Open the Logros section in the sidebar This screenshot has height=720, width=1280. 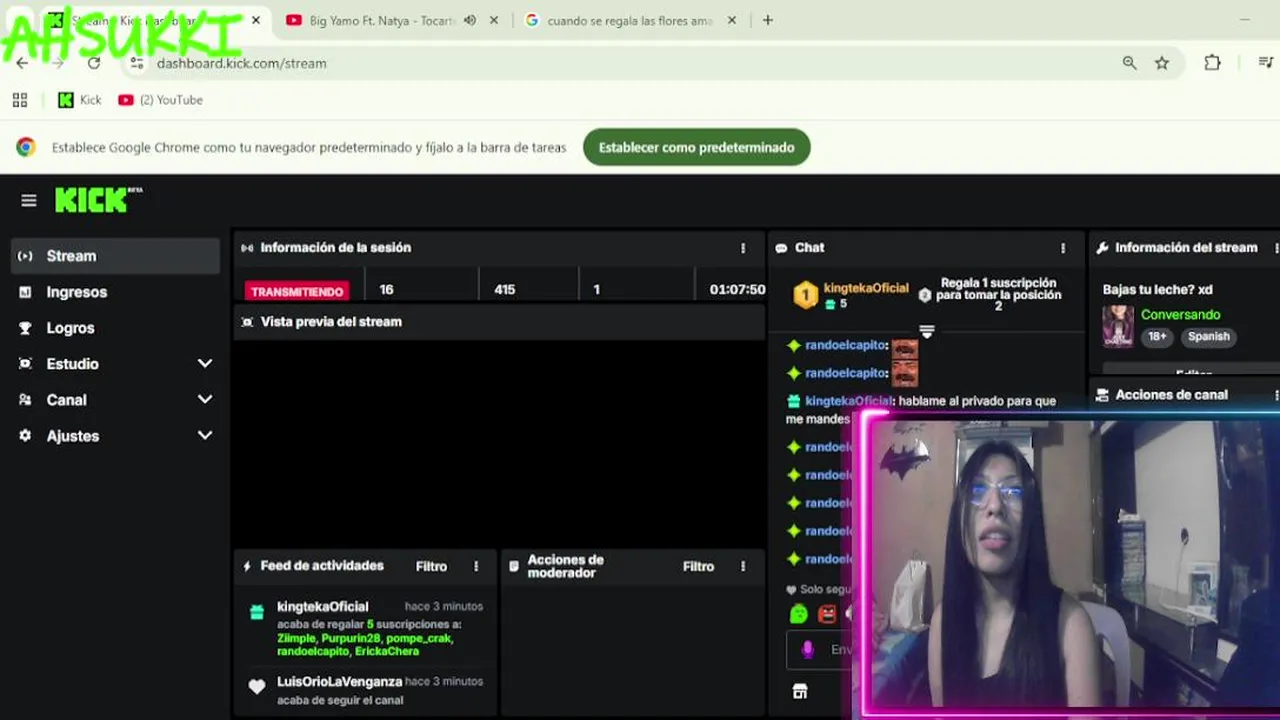tap(115, 328)
